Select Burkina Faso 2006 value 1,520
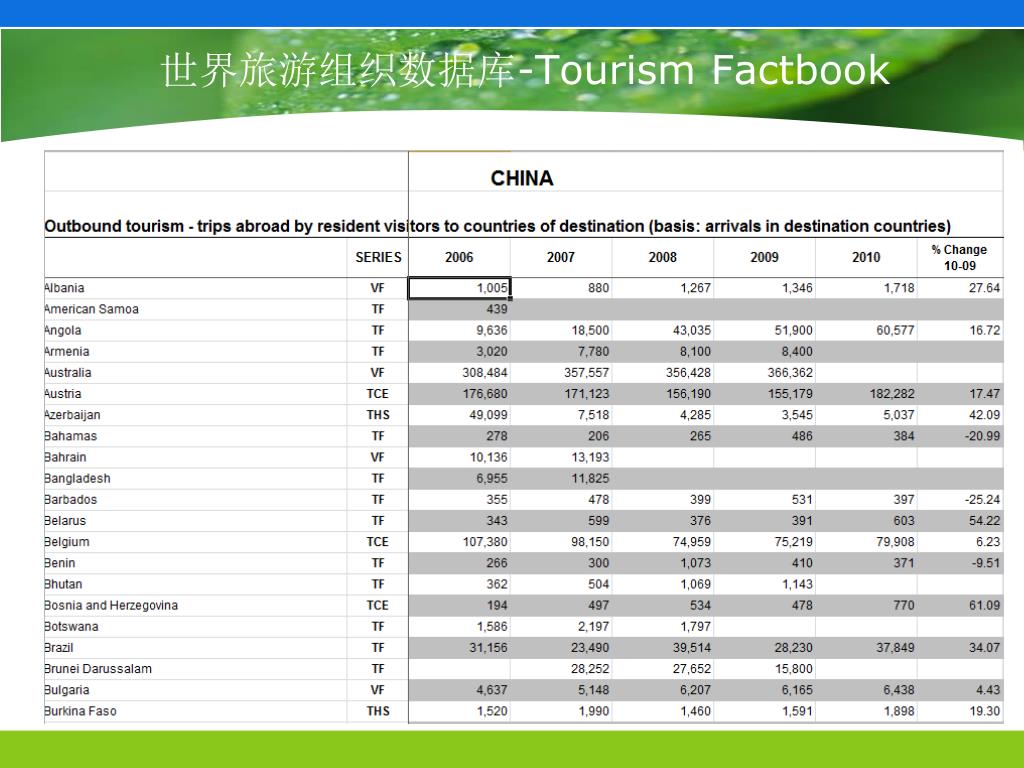 pyautogui.click(x=492, y=711)
